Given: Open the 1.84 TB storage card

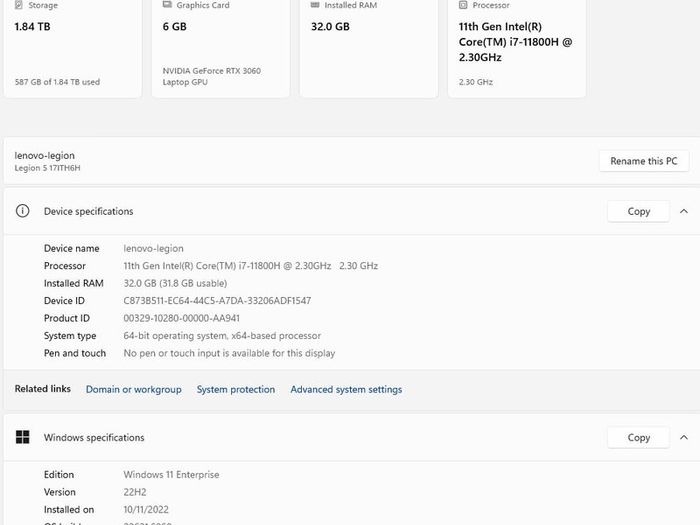Looking at the screenshot, I should tap(73, 47).
